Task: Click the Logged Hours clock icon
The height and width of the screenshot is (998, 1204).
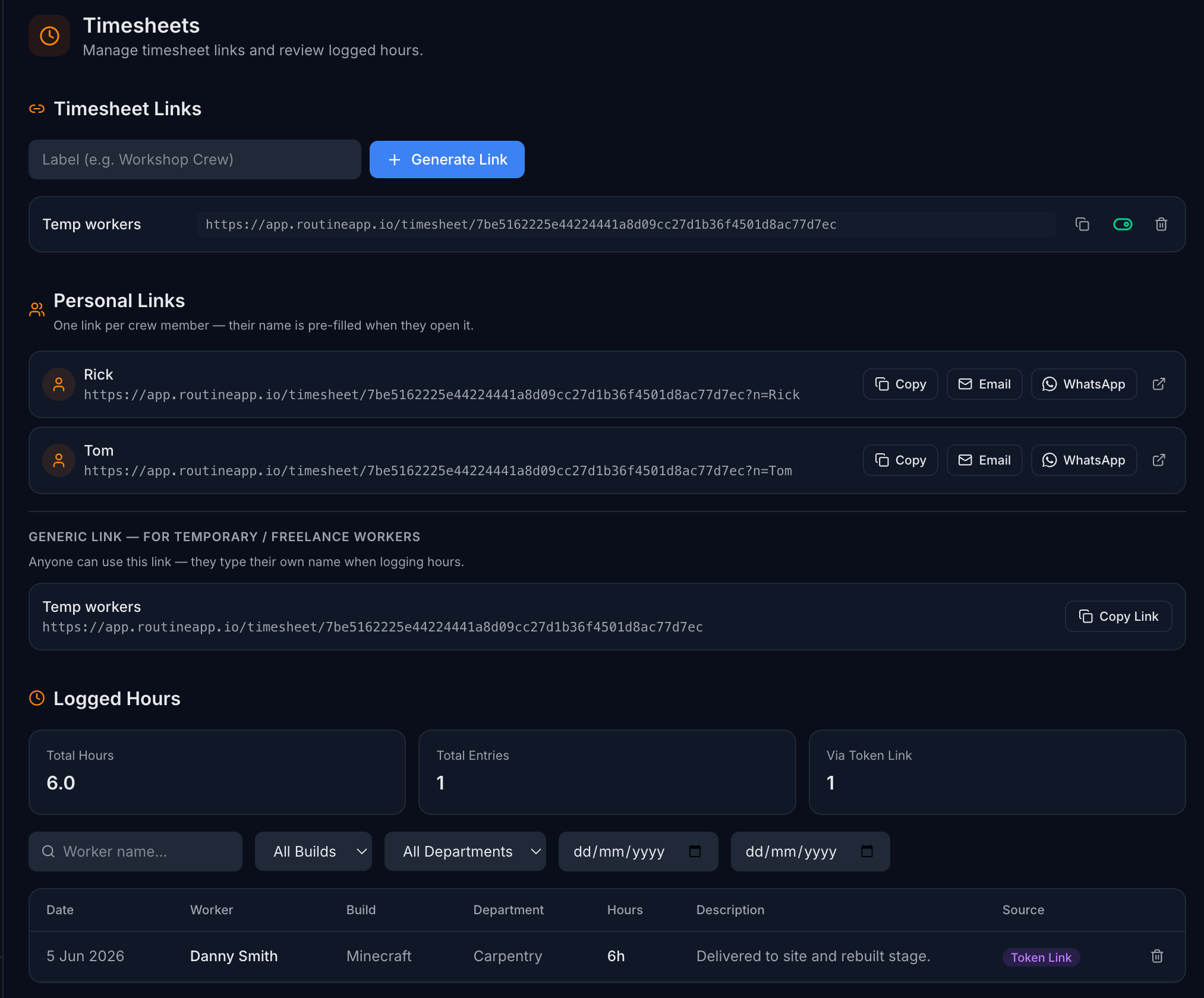Action: click(37, 698)
